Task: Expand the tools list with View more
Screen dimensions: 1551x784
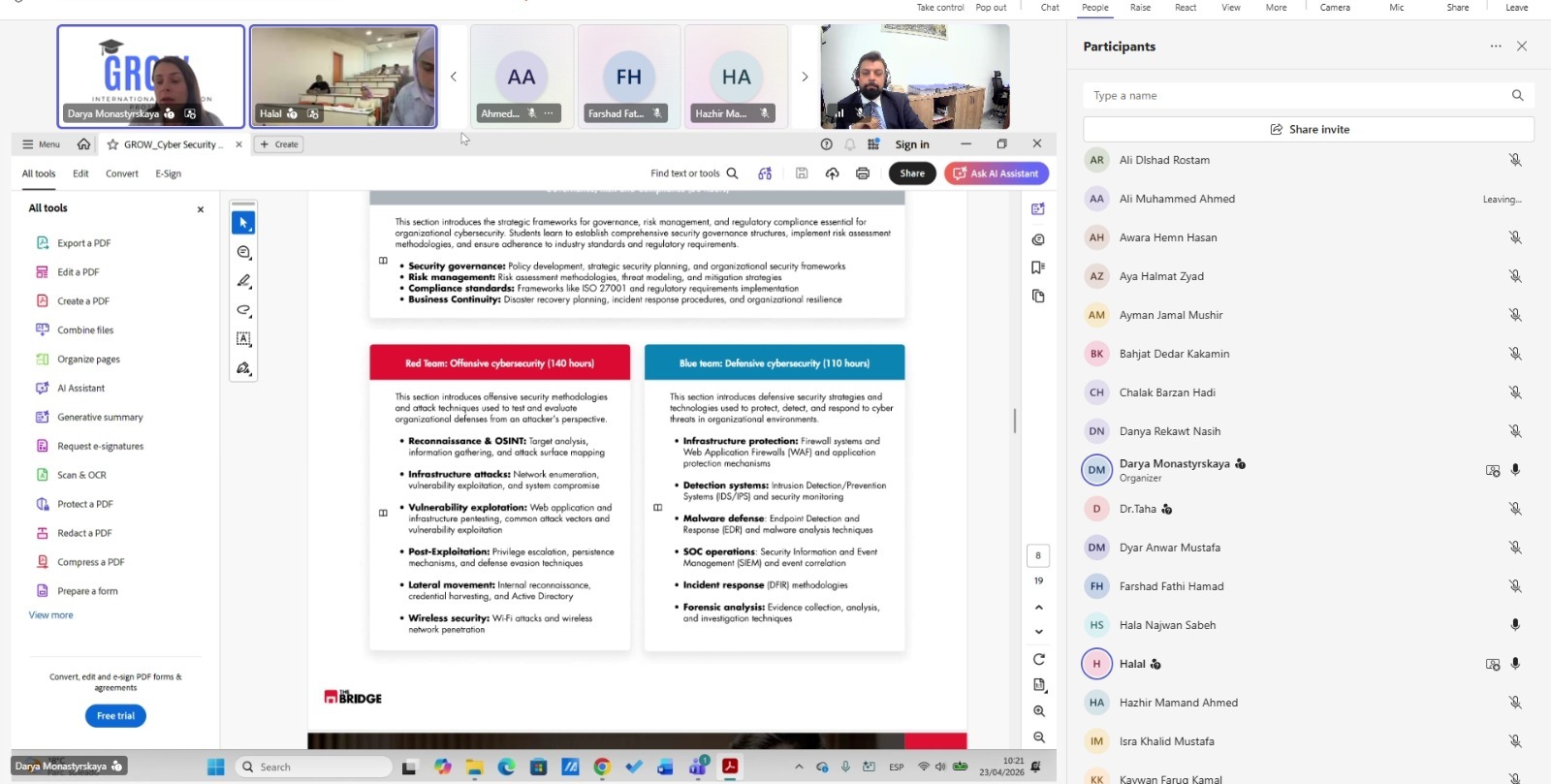Action: click(50, 615)
